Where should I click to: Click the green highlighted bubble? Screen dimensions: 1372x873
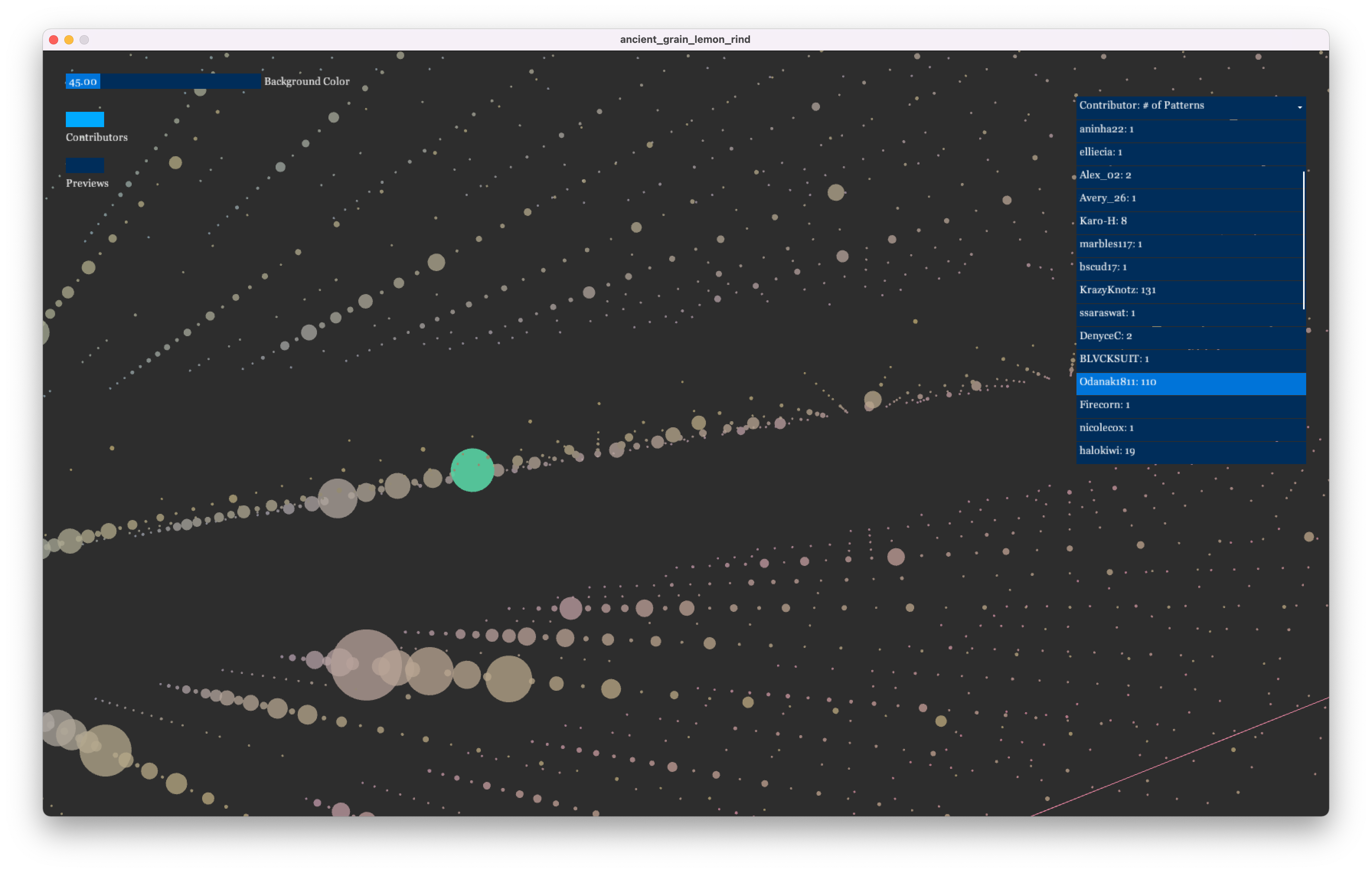(472, 470)
